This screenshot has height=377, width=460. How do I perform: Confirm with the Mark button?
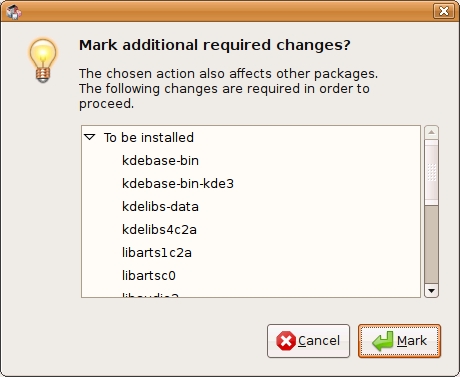tap(399, 341)
